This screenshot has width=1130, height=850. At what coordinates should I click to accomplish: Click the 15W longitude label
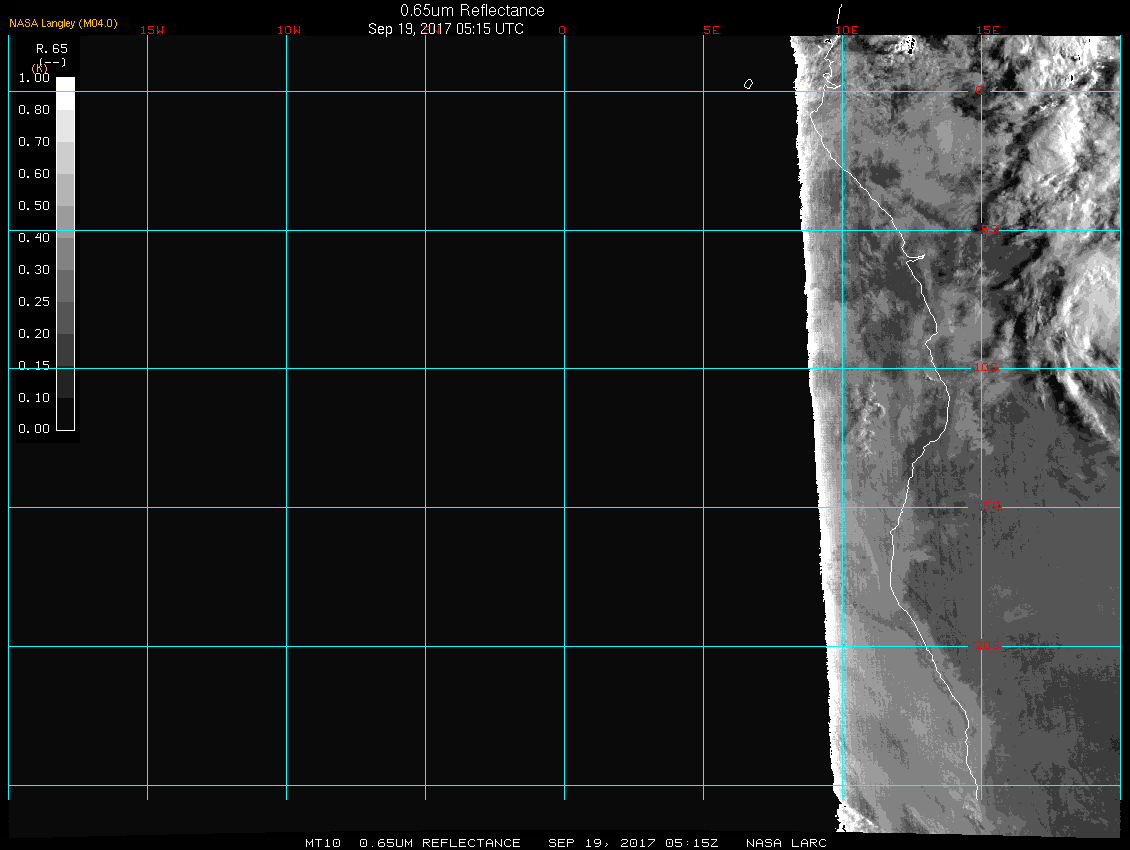tap(152, 30)
